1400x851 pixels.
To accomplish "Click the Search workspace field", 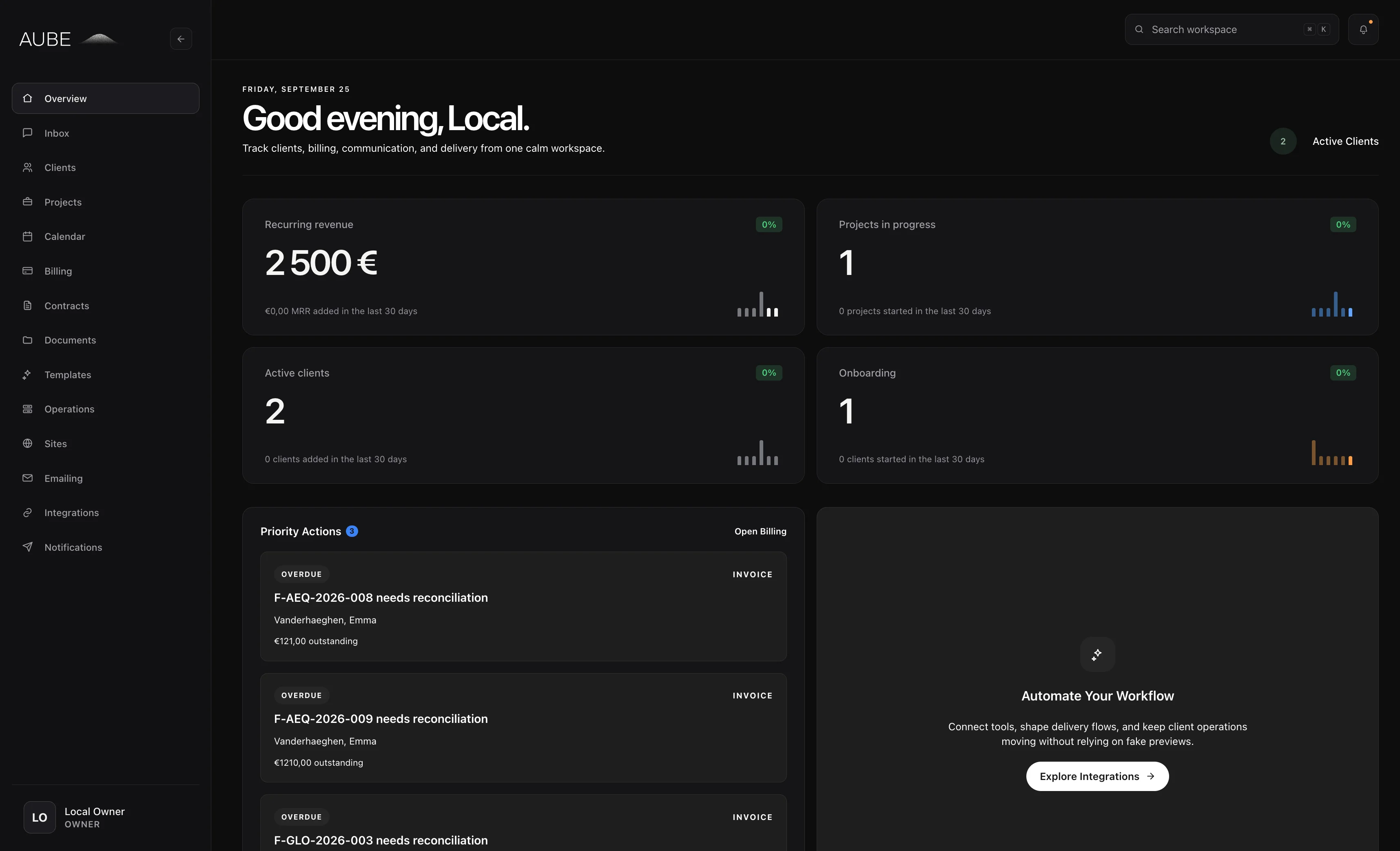I will click(1231, 29).
